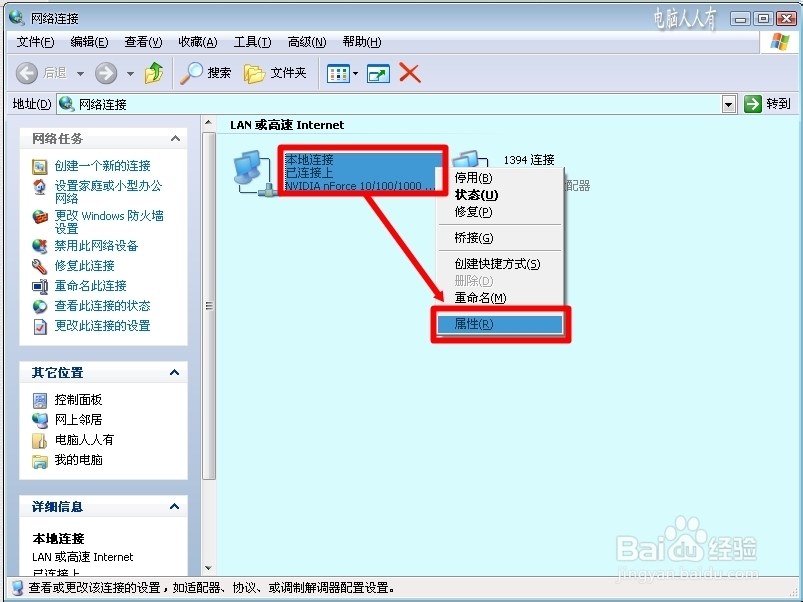Screen dimensions: 803x602
Task: Click the 查看此连接的状态 icon
Action: coord(39,306)
